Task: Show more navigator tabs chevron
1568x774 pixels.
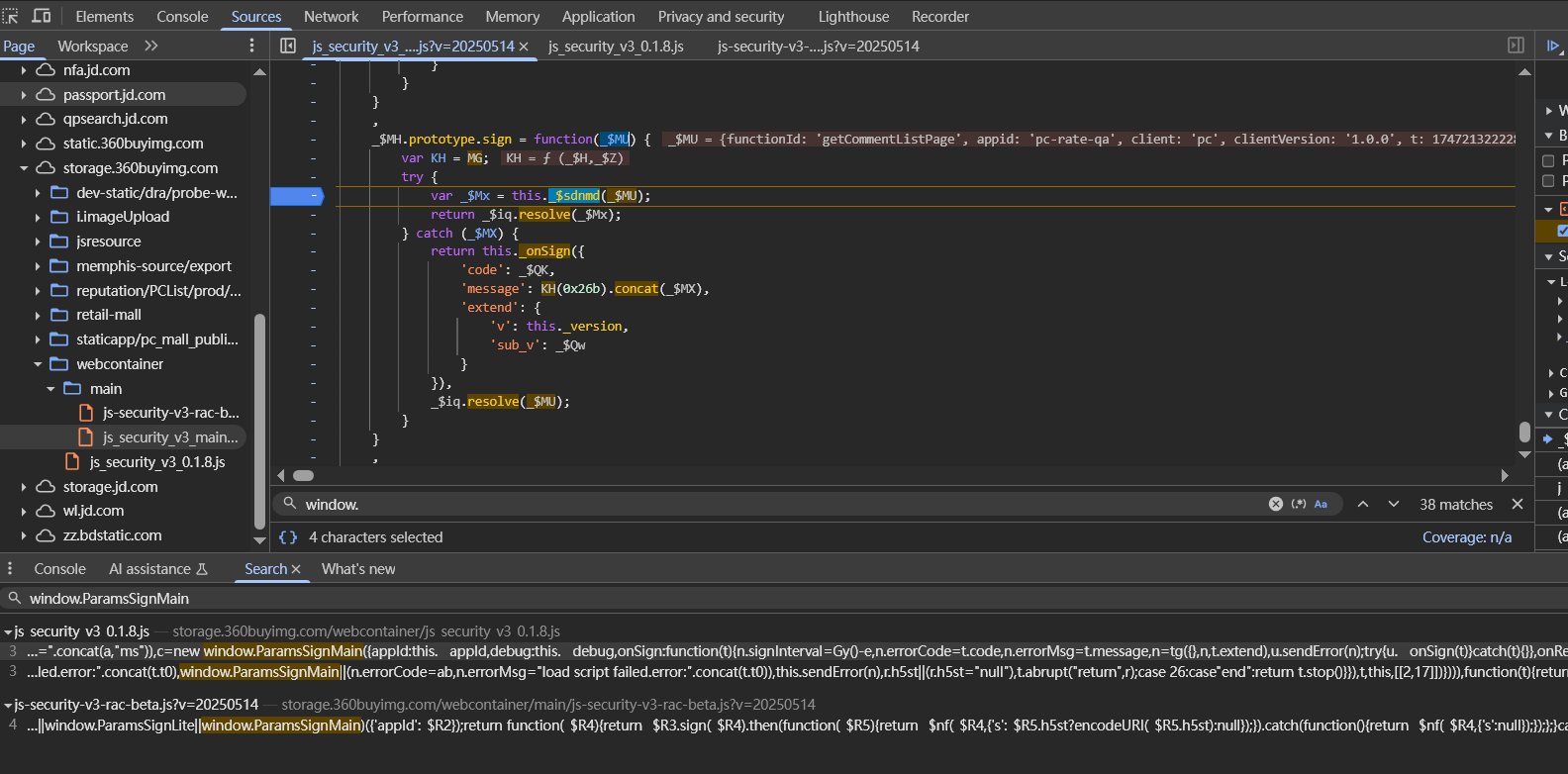Action: click(151, 46)
